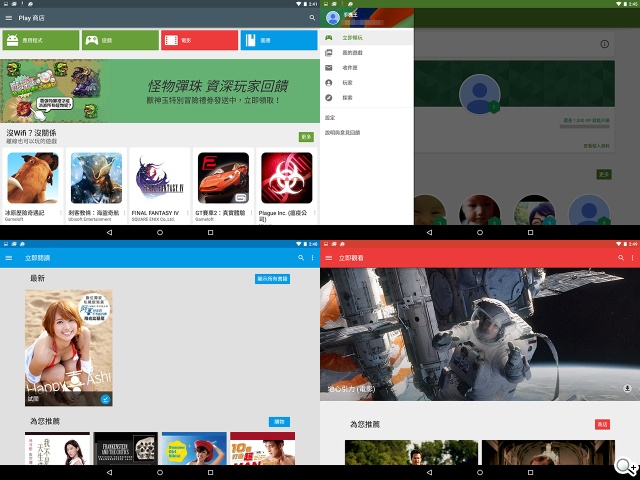Screen dimensions: 640x480
Task: Click the red 商店 button beside 為您推薦
Action: click(x=601, y=424)
